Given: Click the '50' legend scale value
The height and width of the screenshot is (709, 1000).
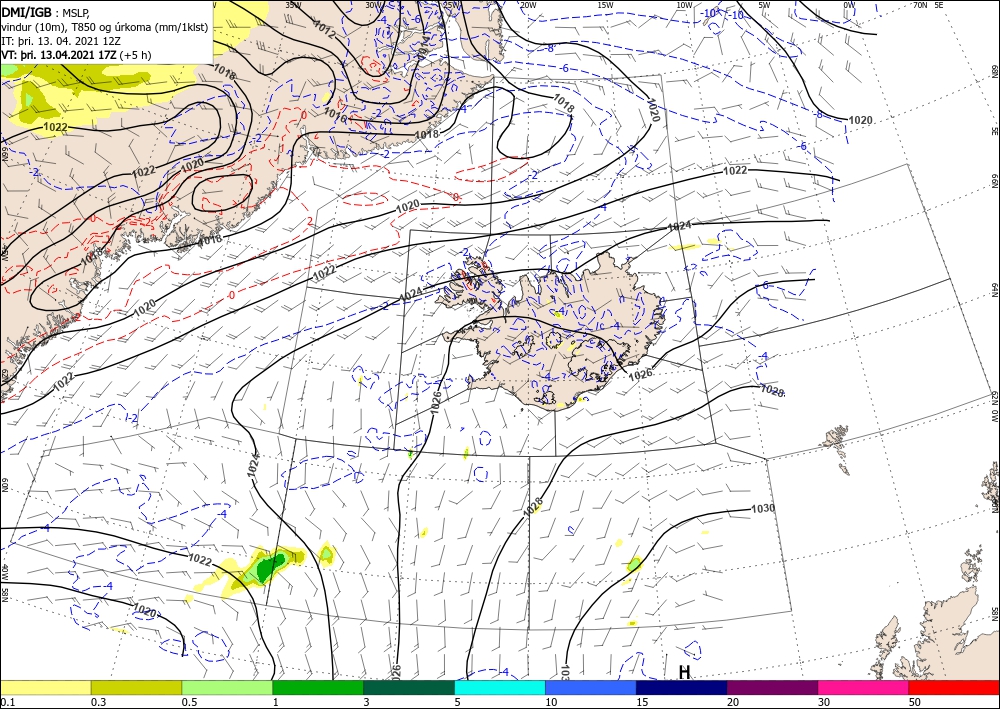Looking at the screenshot, I should (x=914, y=702).
